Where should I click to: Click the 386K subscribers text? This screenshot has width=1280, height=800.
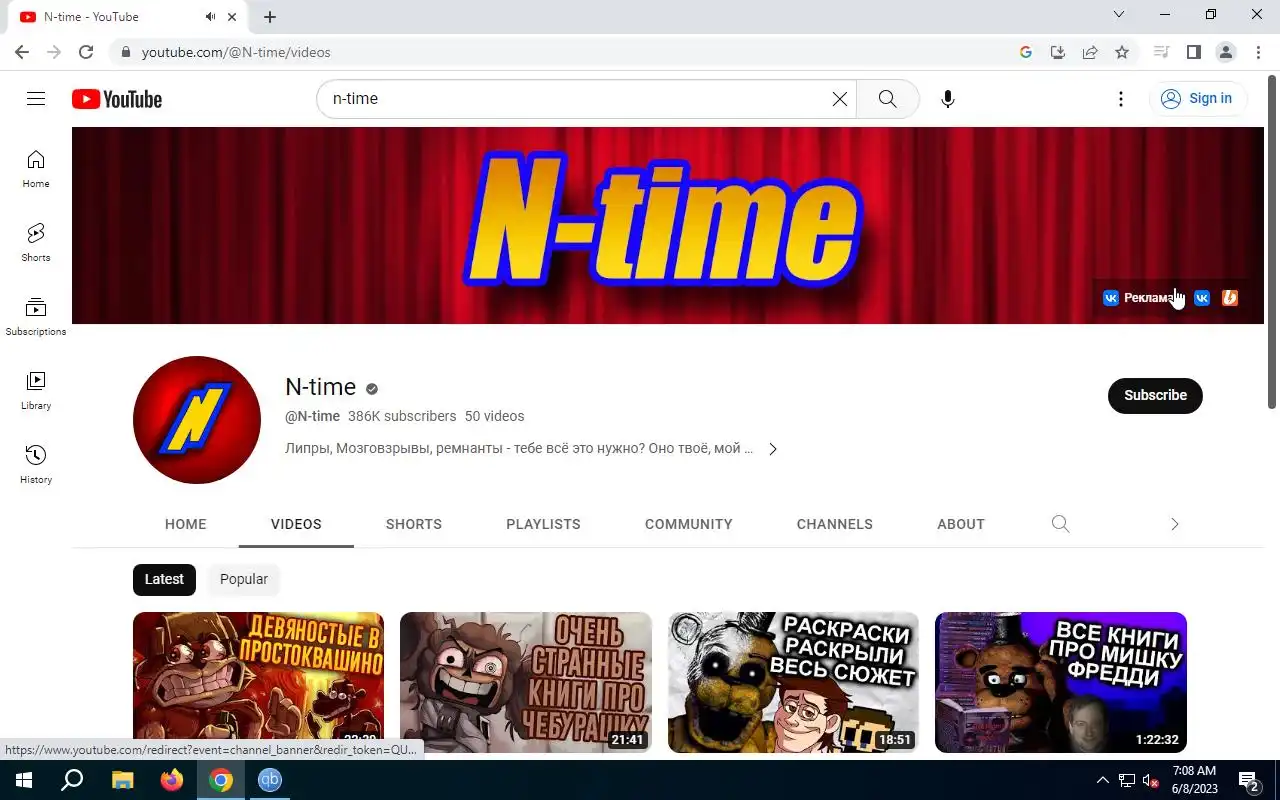pos(402,416)
